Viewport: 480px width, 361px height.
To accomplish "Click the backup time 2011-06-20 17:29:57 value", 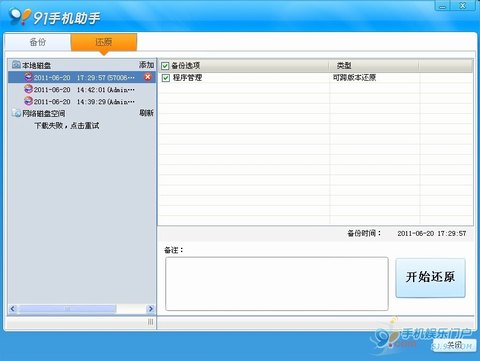I will pyautogui.click(x=432, y=233).
